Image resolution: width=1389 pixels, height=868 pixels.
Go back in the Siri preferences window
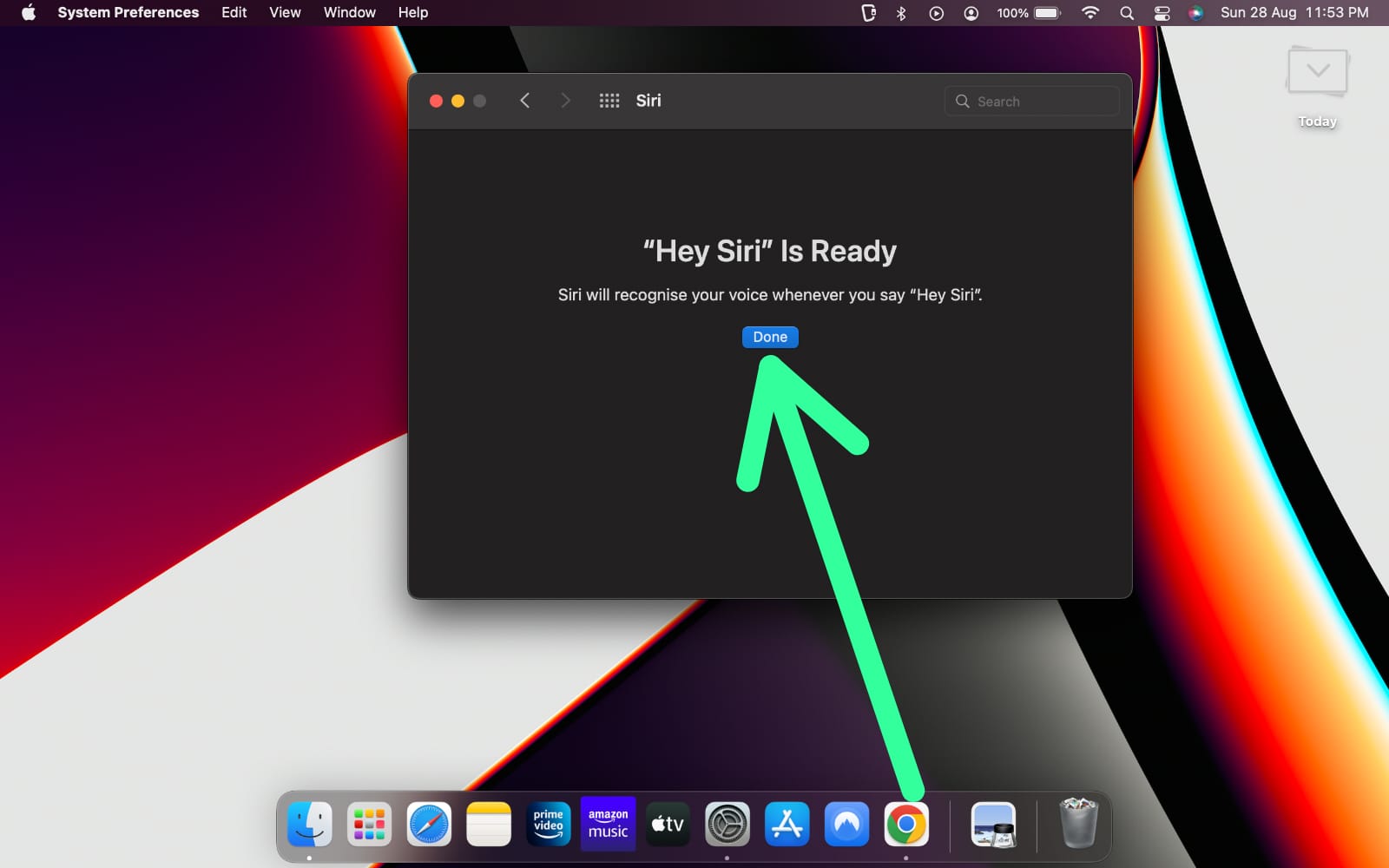(x=524, y=101)
